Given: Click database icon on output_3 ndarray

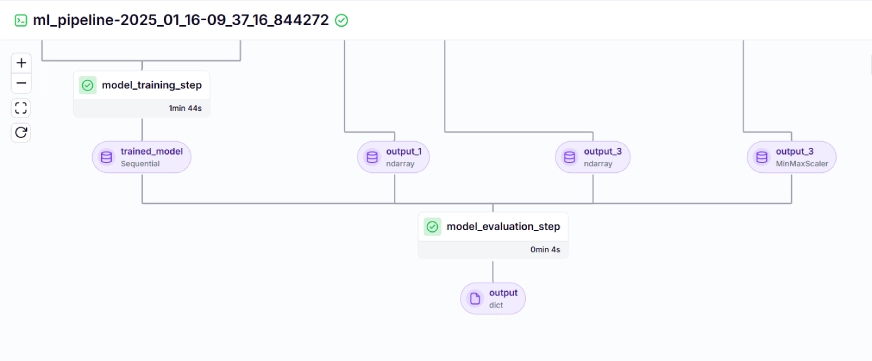Looking at the screenshot, I should pyautogui.click(x=569, y=157).
